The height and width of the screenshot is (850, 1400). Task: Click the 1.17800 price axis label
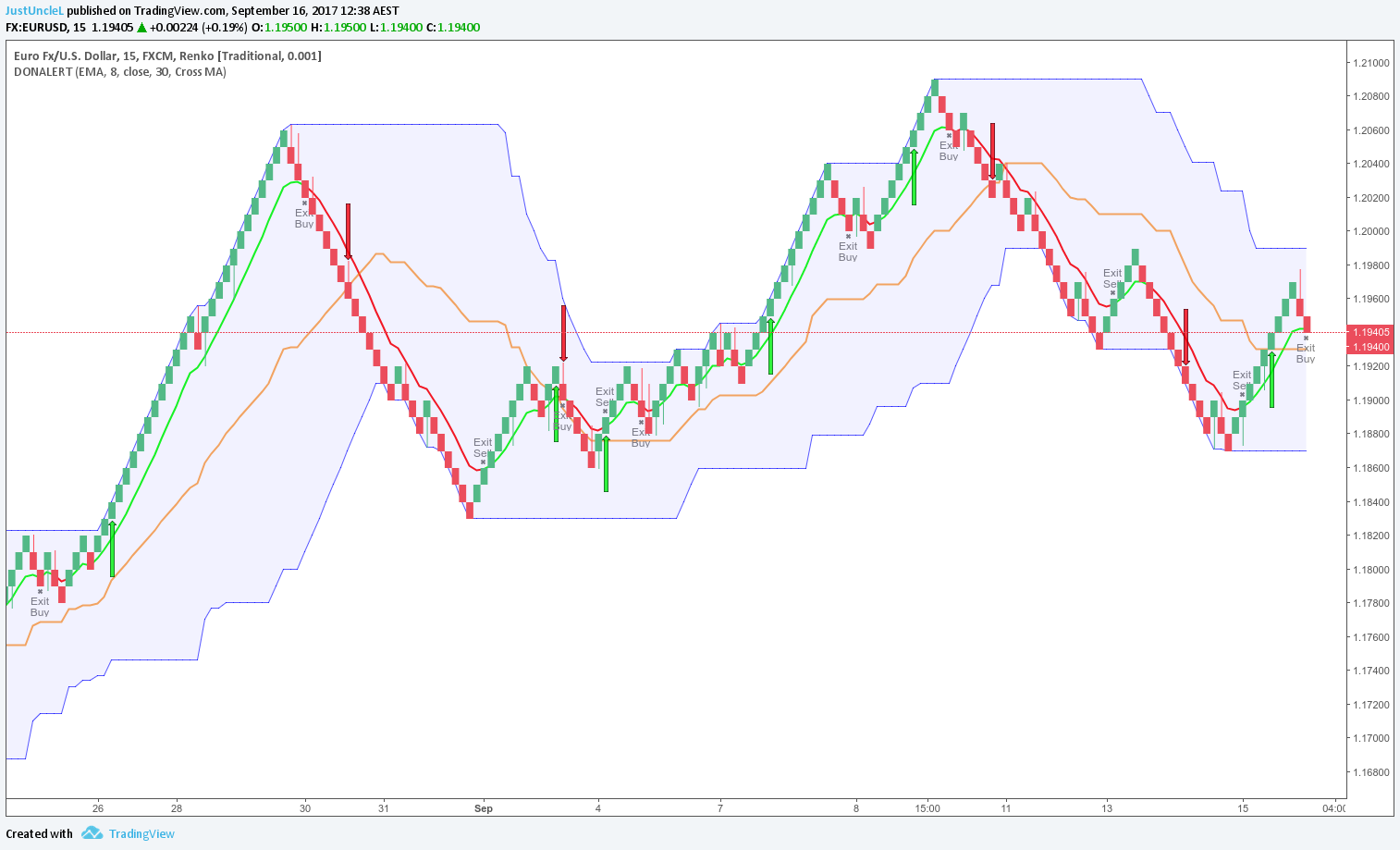(1370, 603)
